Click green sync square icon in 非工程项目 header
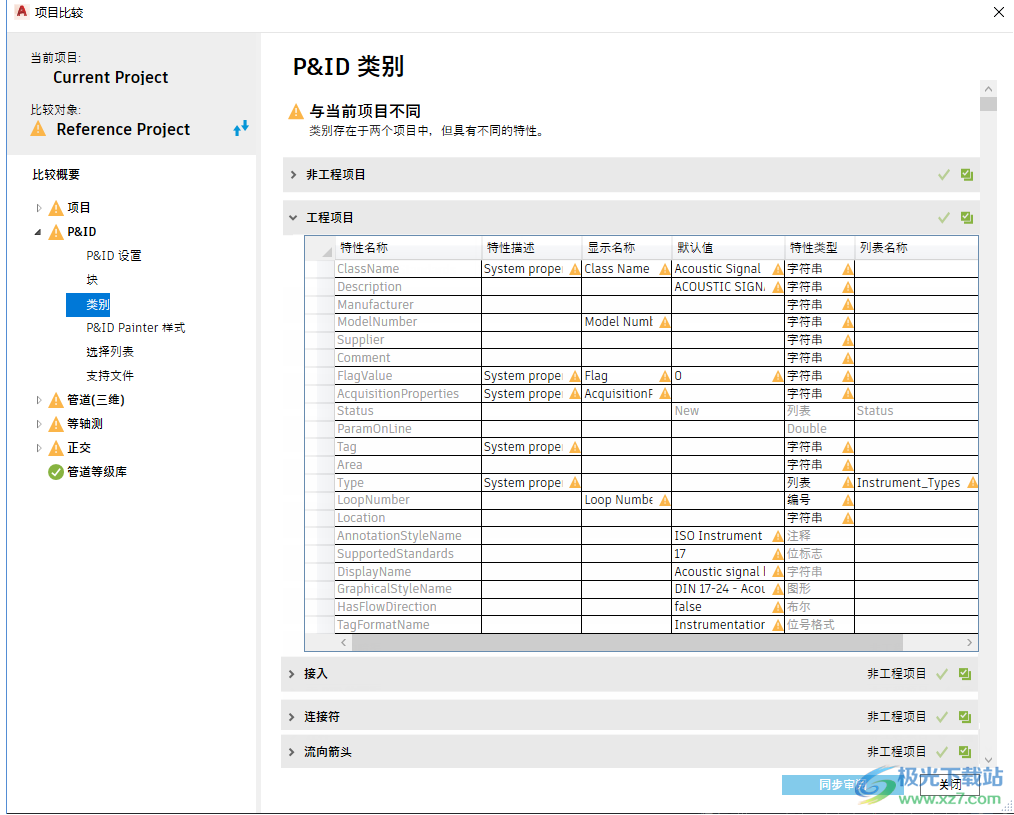1014x815 pixels. 967,175
